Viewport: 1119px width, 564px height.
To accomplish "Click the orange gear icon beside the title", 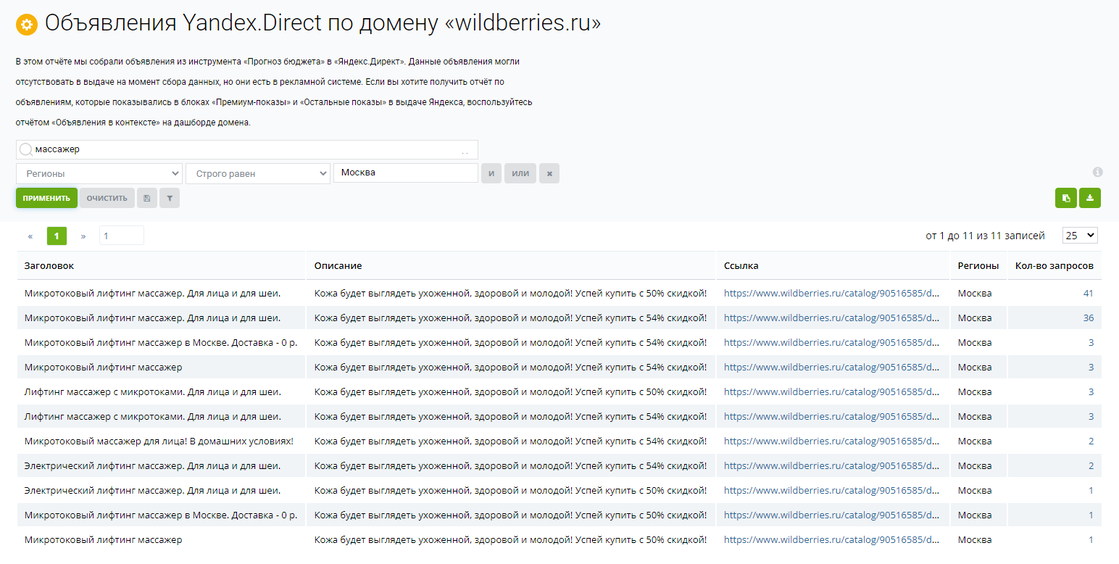I will pyautogui.click(x=27, y=24).
